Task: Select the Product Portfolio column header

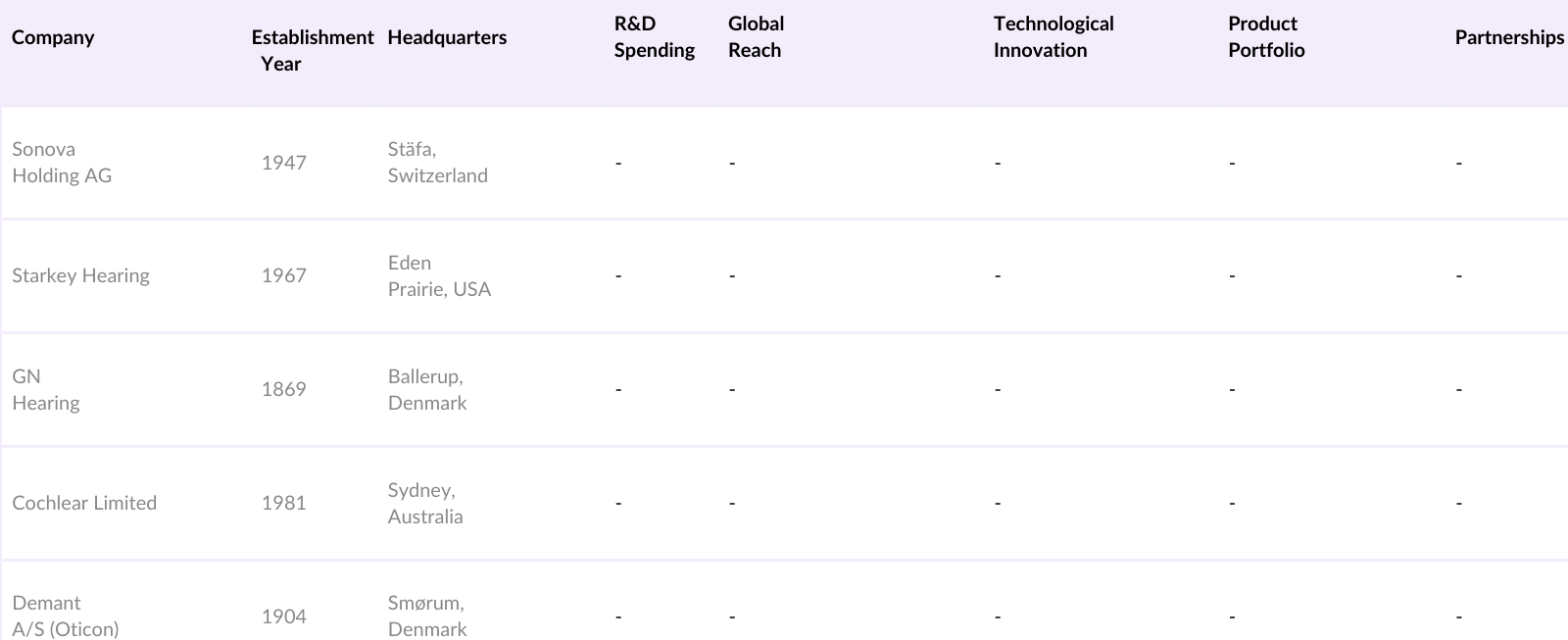Action: 1265,37
